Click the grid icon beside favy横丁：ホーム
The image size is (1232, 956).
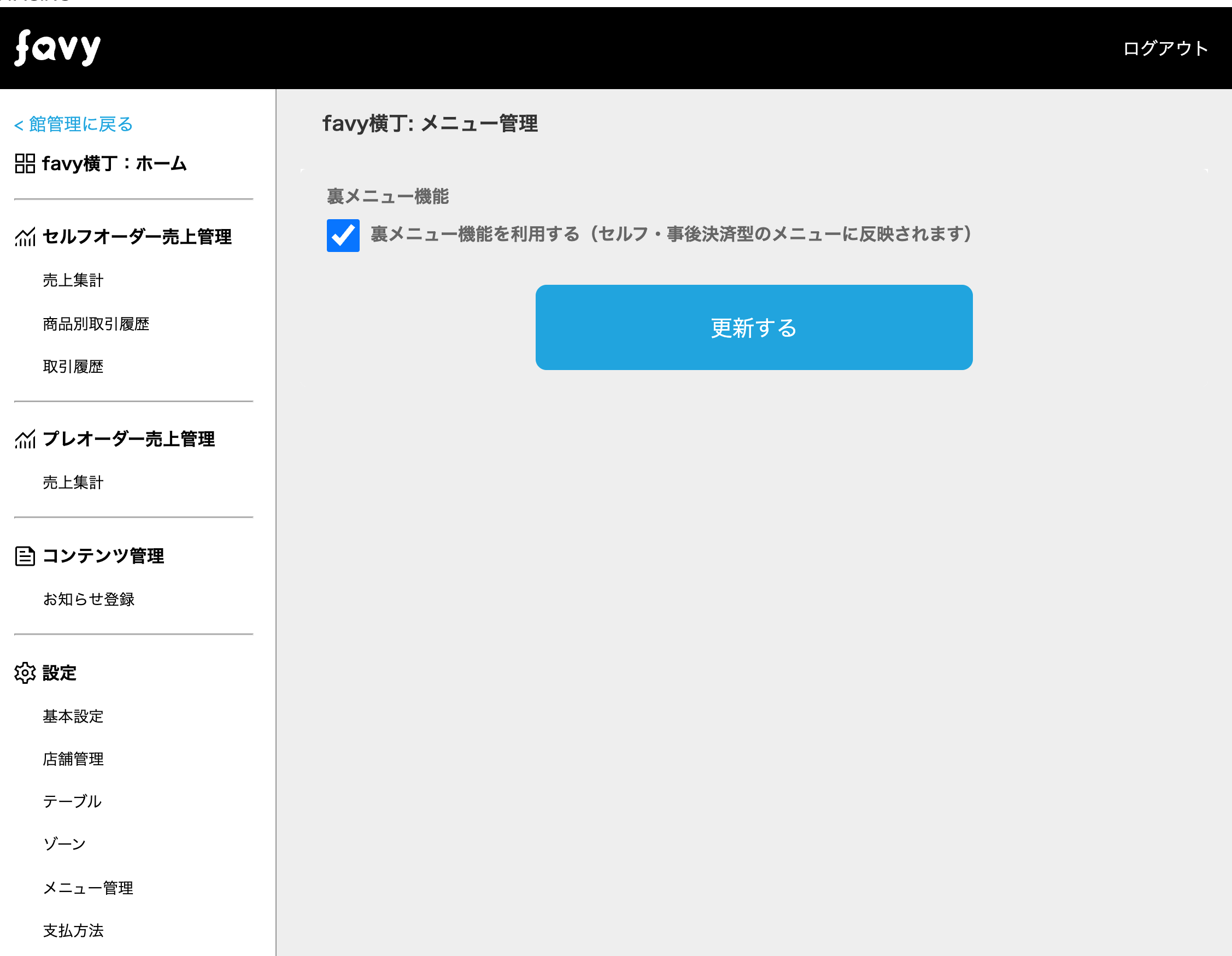point(25,163)
